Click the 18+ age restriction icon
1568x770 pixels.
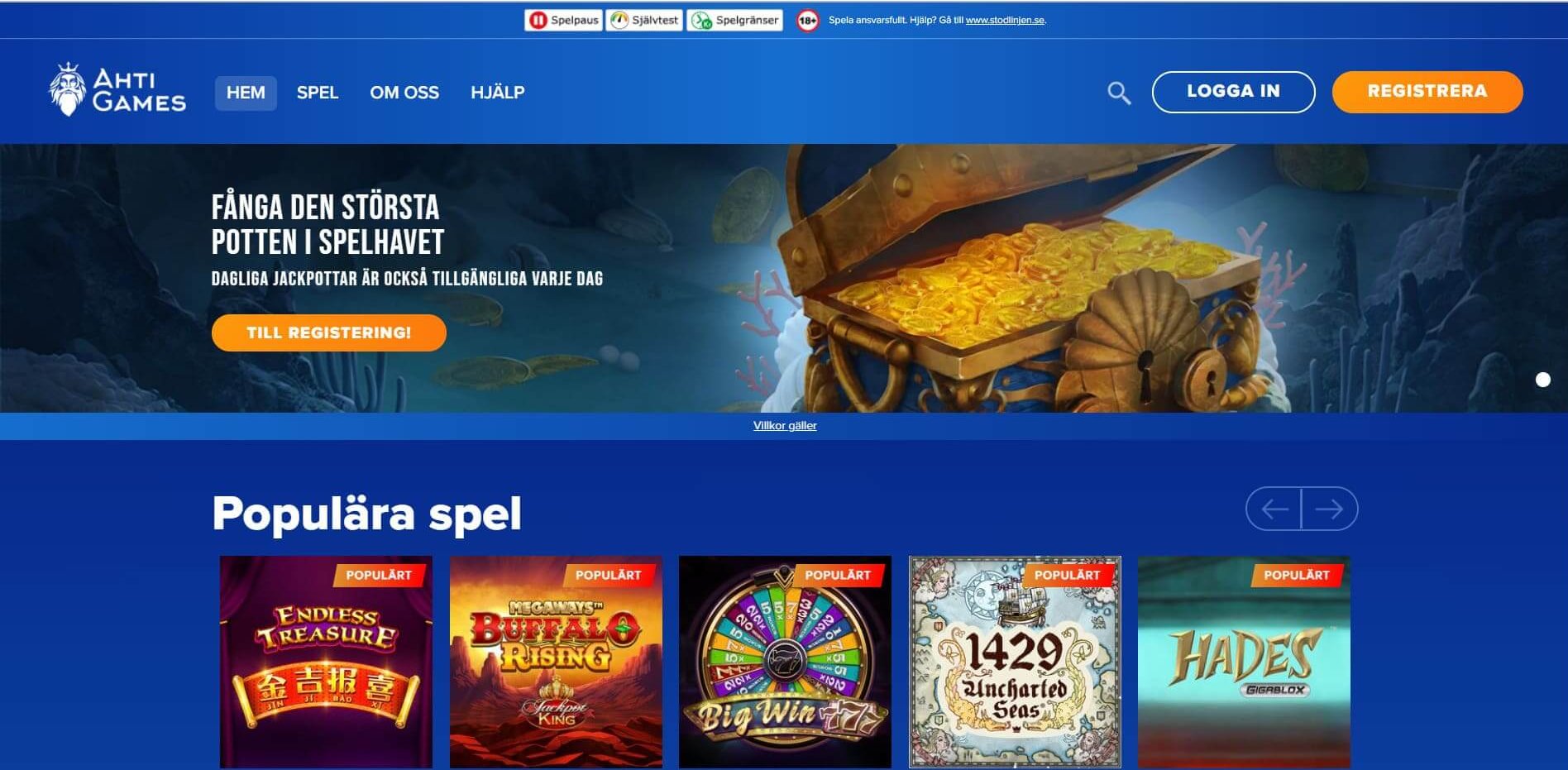coord(808,21)
